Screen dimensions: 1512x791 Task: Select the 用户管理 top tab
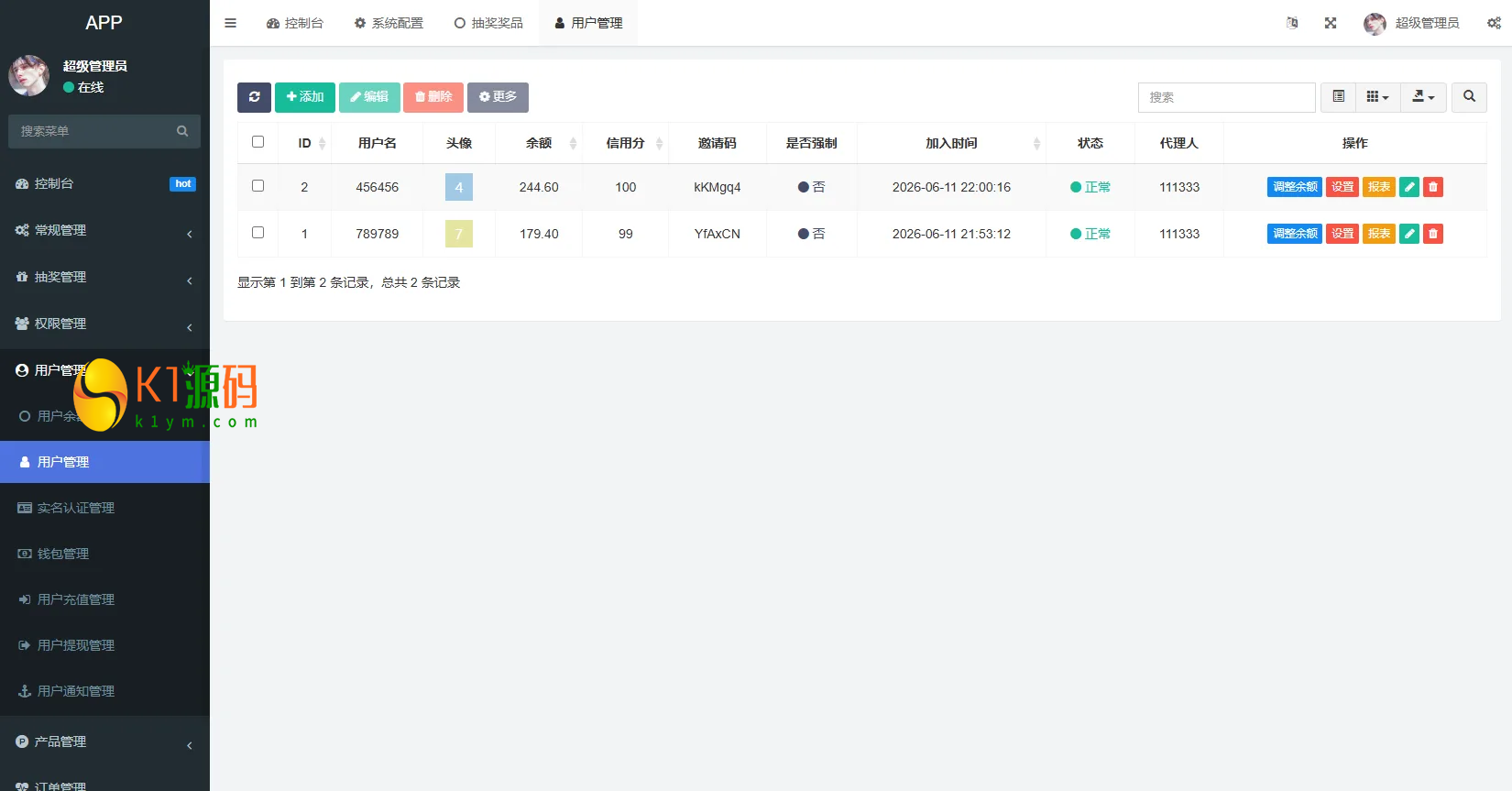point(588,23)
